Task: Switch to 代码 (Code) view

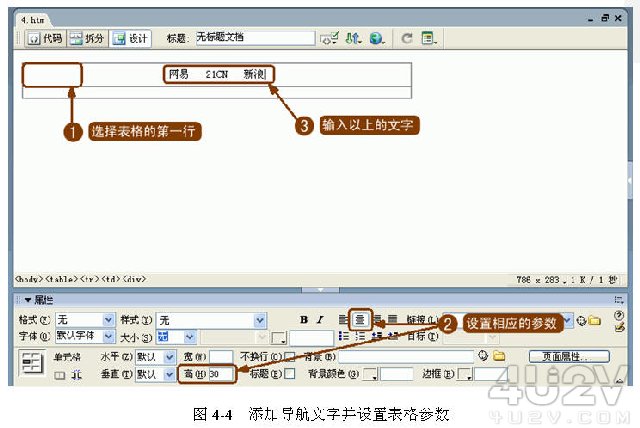Action: [x=44, y=38]
